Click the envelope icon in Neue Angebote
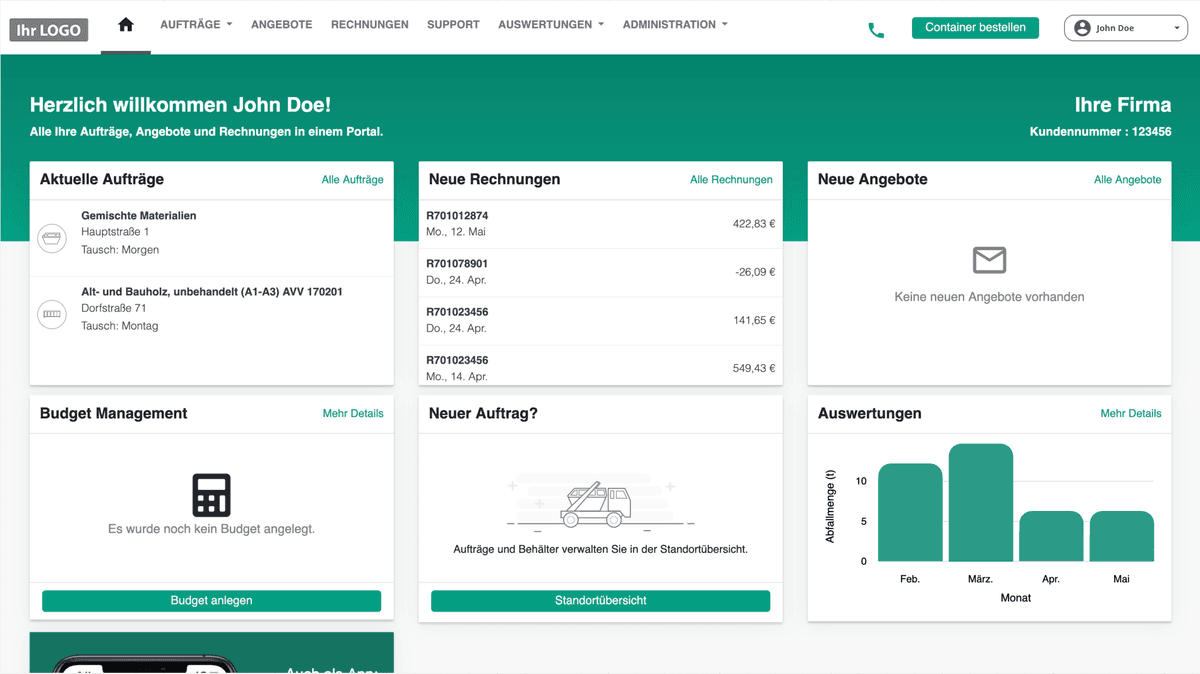 tap(989, 261)
